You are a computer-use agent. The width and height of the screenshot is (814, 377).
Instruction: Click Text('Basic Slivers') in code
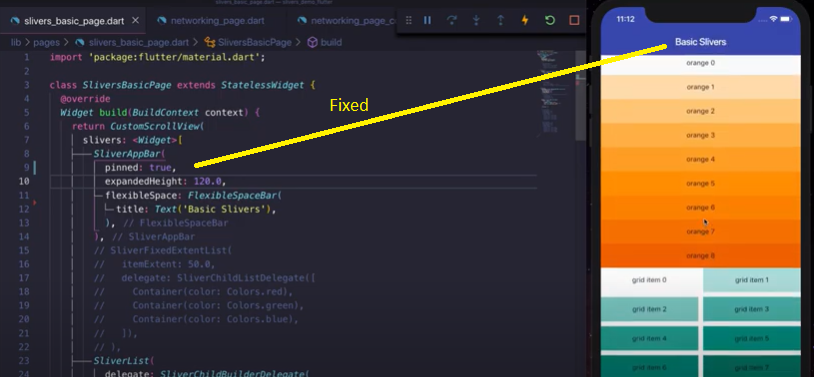click(x=212, y=209)
